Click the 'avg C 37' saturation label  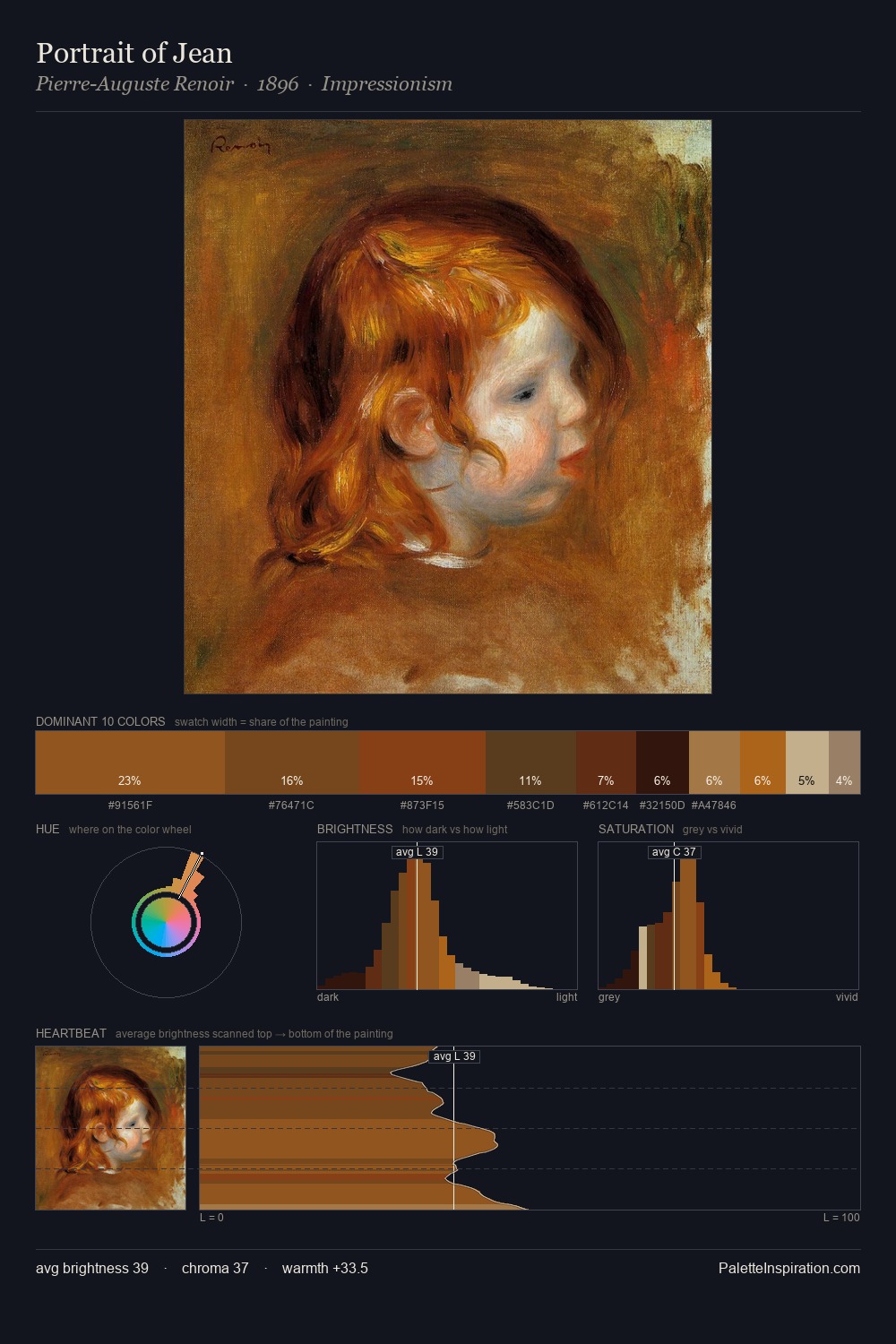674,852
